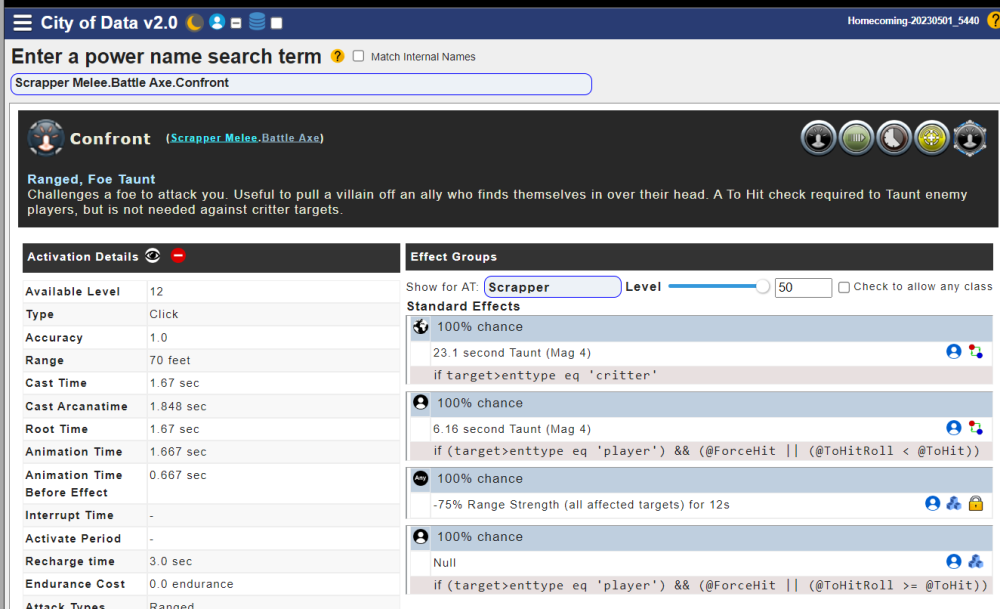Open the Scrapper Melee link
The height and width of the screenshot is (609, 1000).
214,138
